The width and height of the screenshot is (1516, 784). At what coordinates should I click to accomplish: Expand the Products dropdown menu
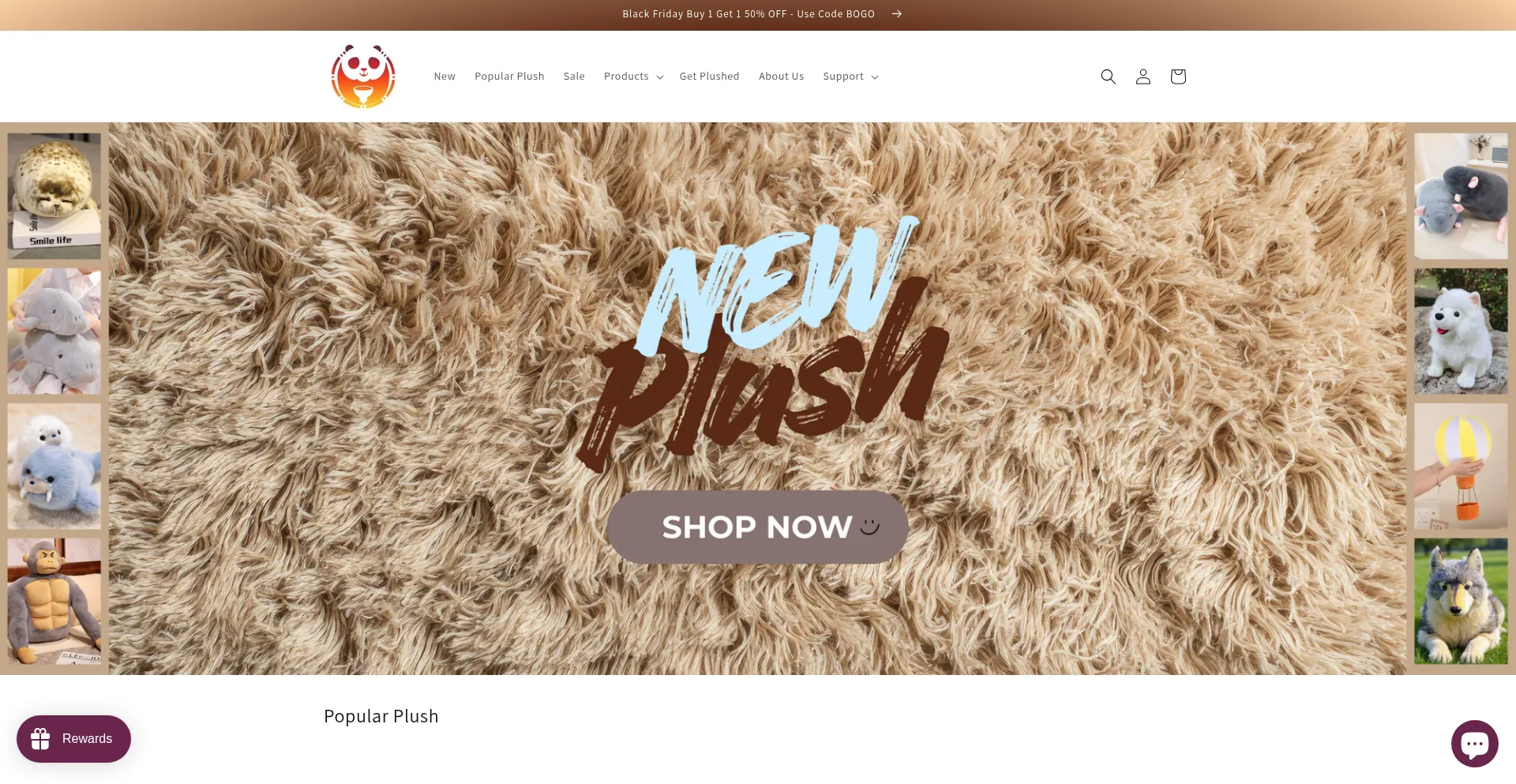pyautogui.click(x=633, y=77)
